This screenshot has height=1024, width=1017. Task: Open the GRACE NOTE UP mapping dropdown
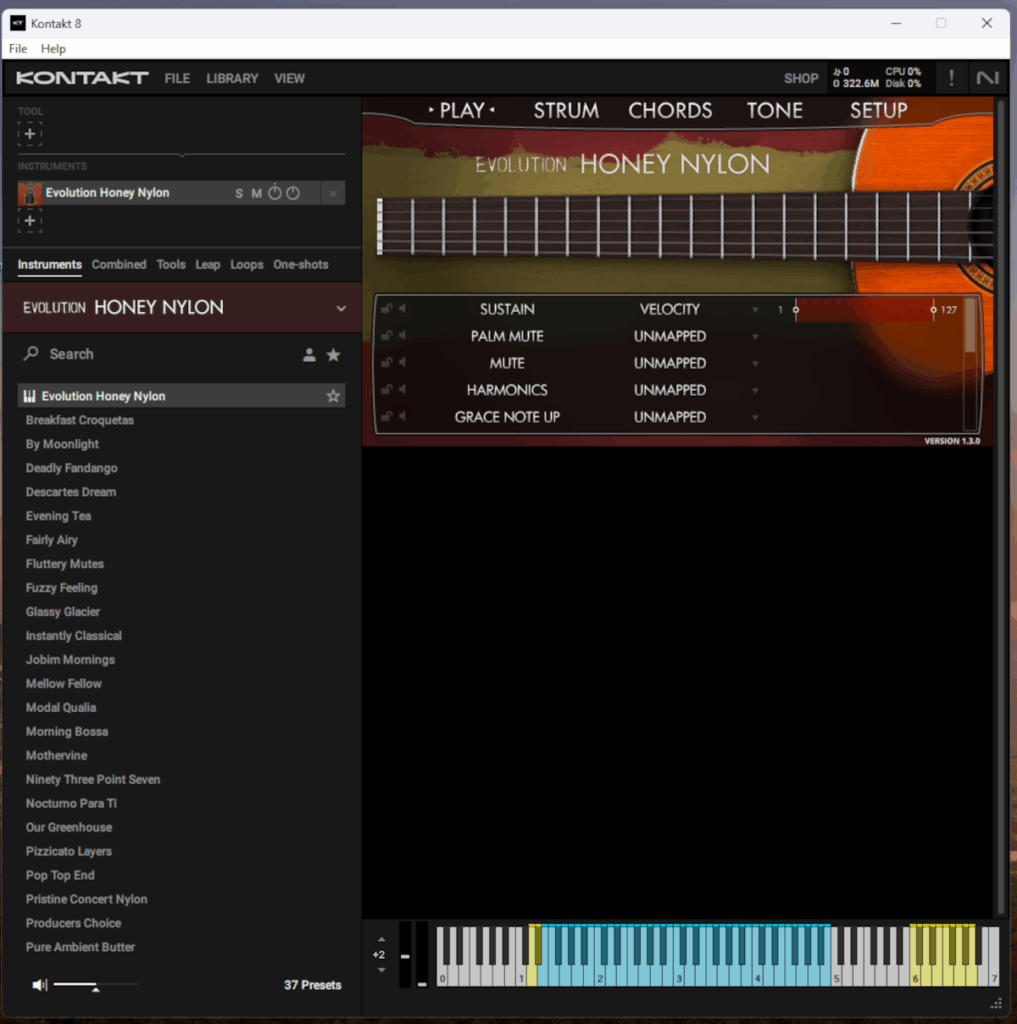coord(755,417)
